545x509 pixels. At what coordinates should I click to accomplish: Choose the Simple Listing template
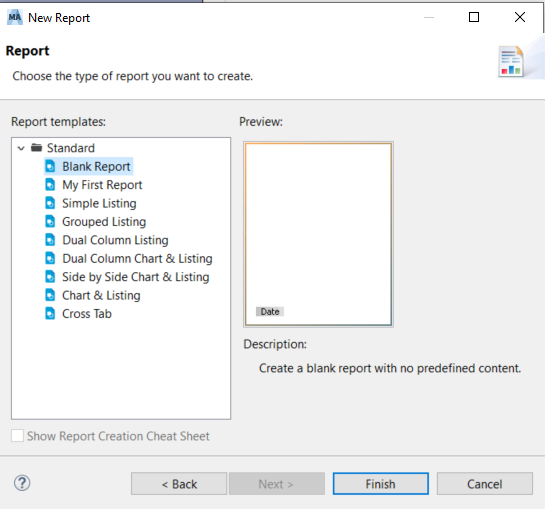[99, 203]
